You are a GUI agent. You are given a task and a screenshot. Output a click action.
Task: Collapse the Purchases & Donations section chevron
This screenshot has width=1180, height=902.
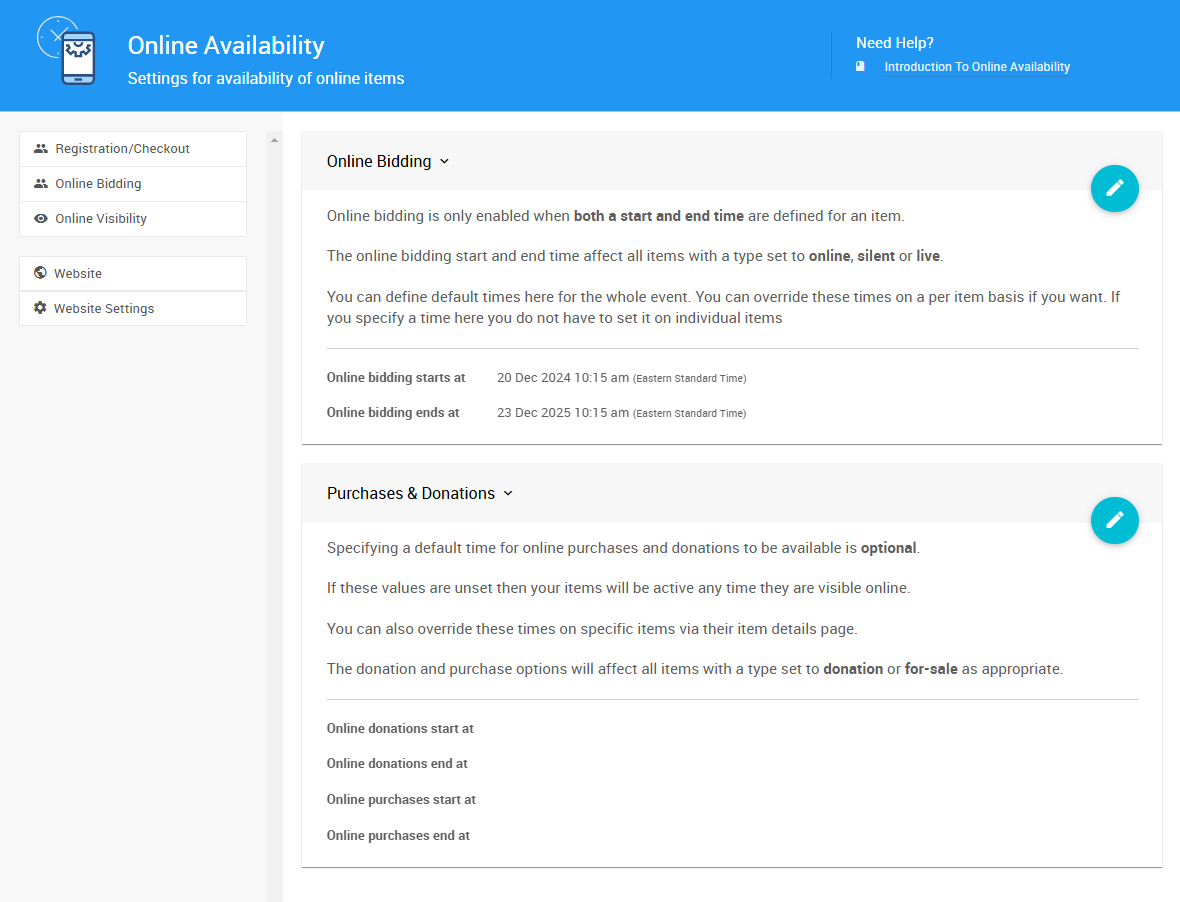coord(508,493)
